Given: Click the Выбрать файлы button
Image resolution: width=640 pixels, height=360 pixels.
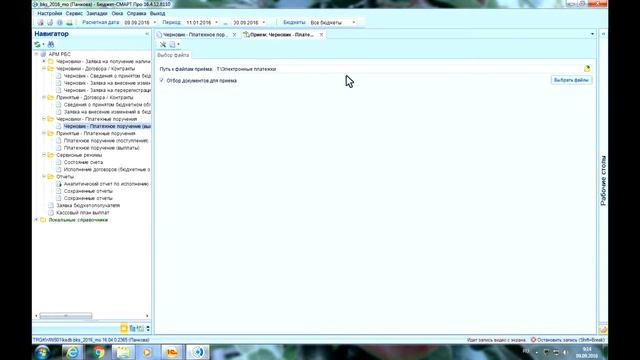Looking at the screenshot, I should 571,80.
